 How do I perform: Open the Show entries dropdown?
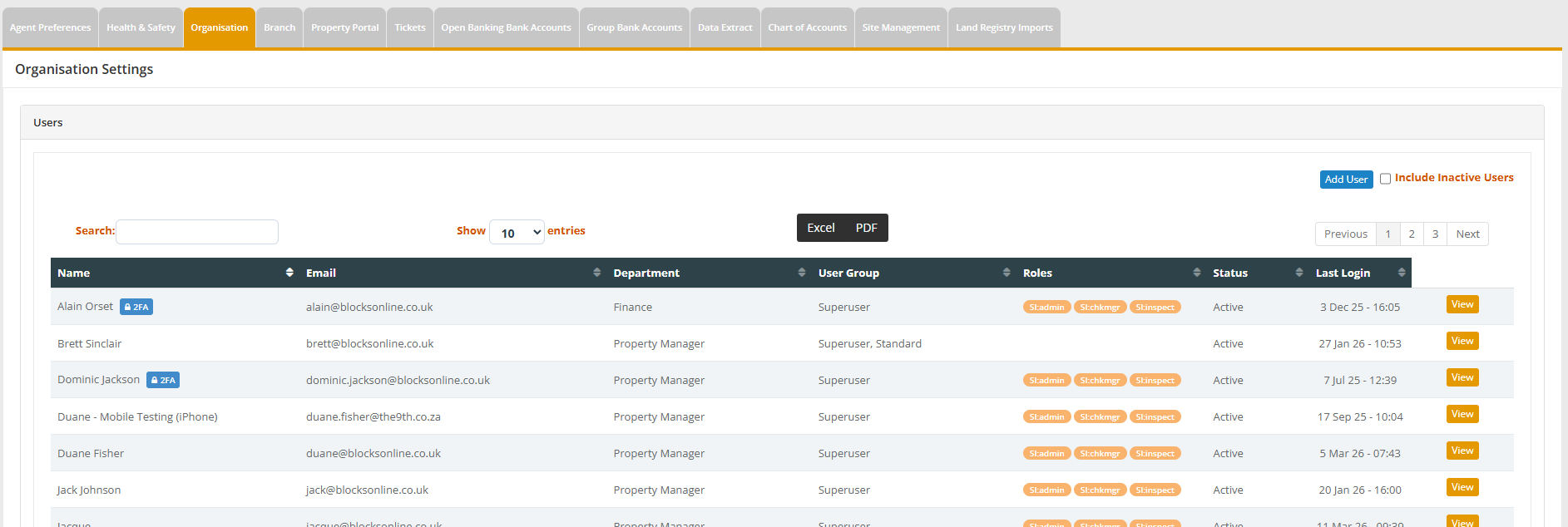(x=517, y=233)
